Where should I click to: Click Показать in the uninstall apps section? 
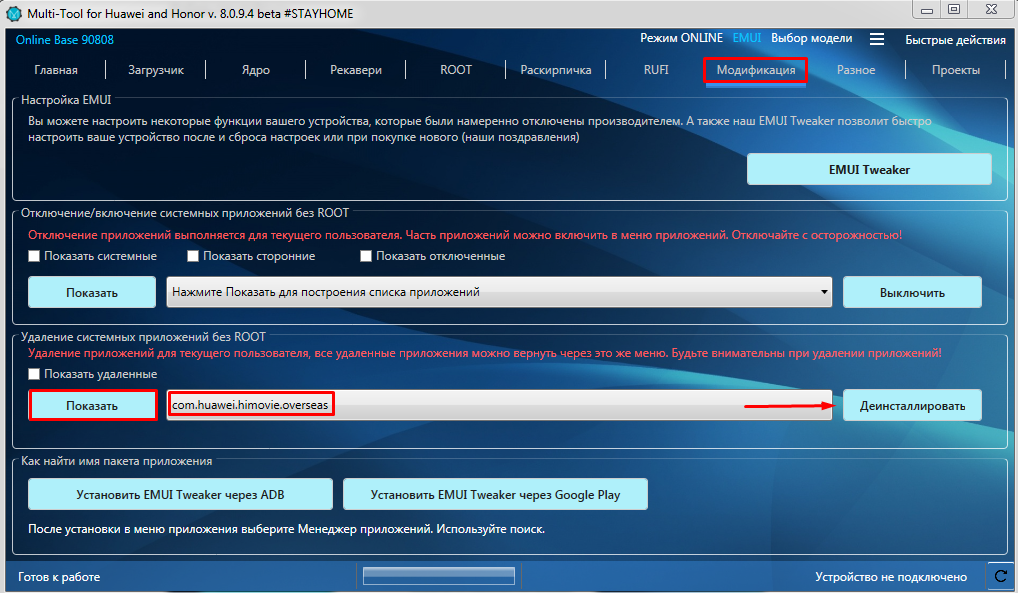point(92,405)
